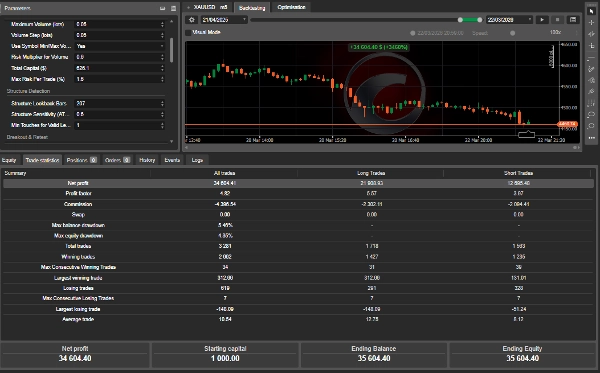600x373 pixels.
Task: Adjust Structure Sensitivity stepper arrows
Action: click(x=162, y=114)
